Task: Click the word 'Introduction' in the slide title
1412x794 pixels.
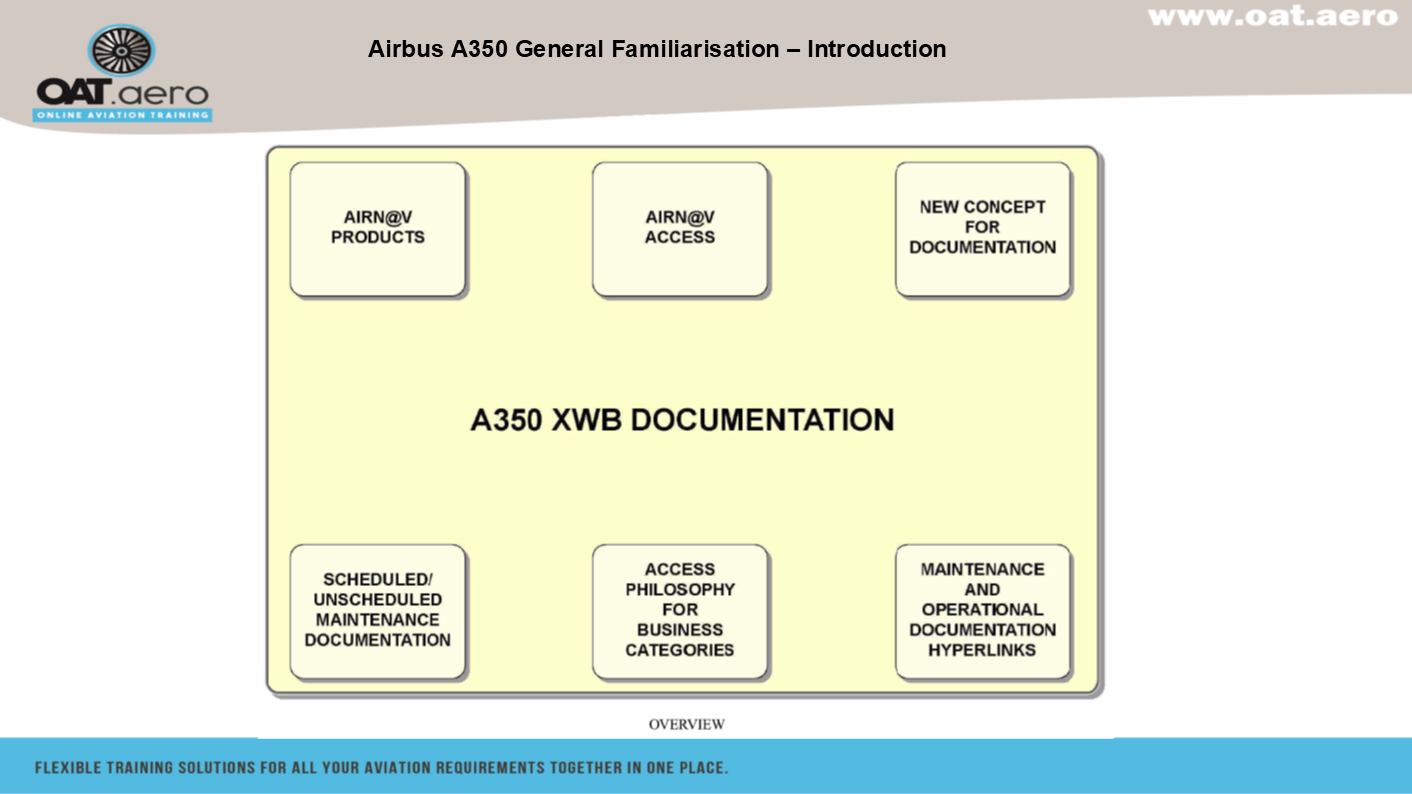Action: click(x=876, y=49)
